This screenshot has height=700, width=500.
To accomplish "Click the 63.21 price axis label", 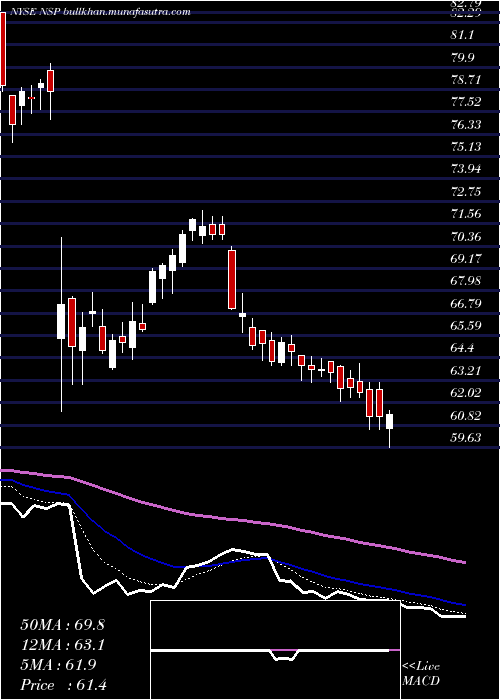I will (x=466, y=371).
